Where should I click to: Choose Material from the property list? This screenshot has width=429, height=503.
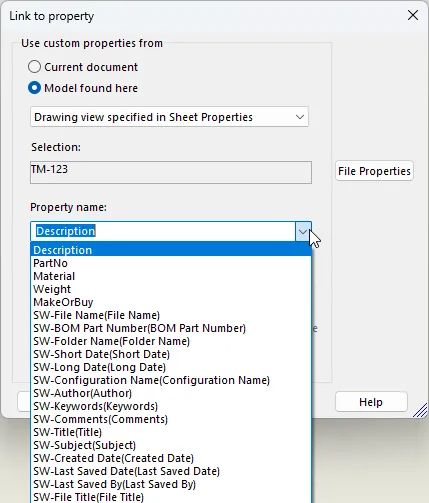coord(171,276)
